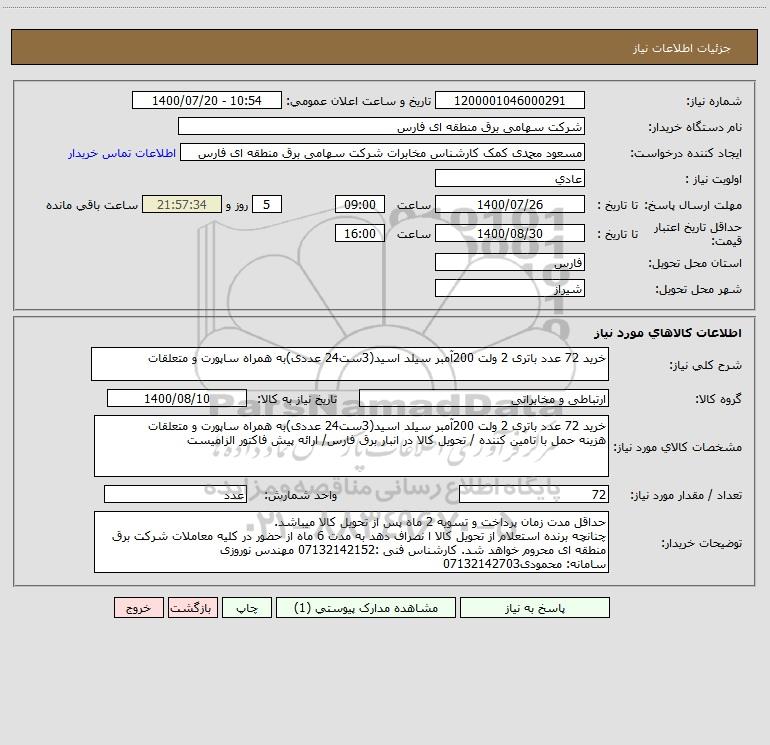This screenshot has height=745, width=770.
Task: Click the جزئیات اطلاعات نیاز header title
Action: click(682, 48)
